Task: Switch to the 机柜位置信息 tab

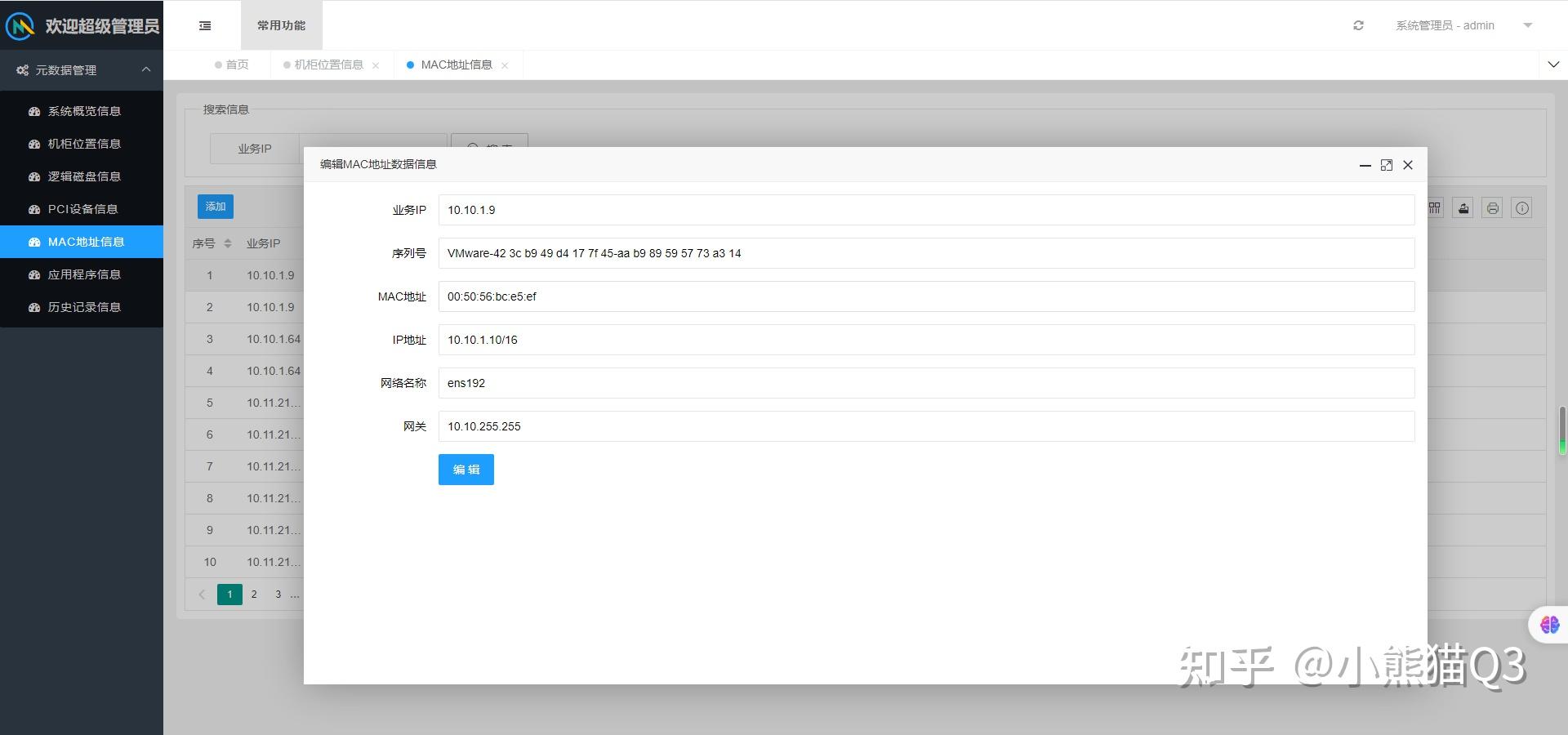Action: [x=328, y=65]
